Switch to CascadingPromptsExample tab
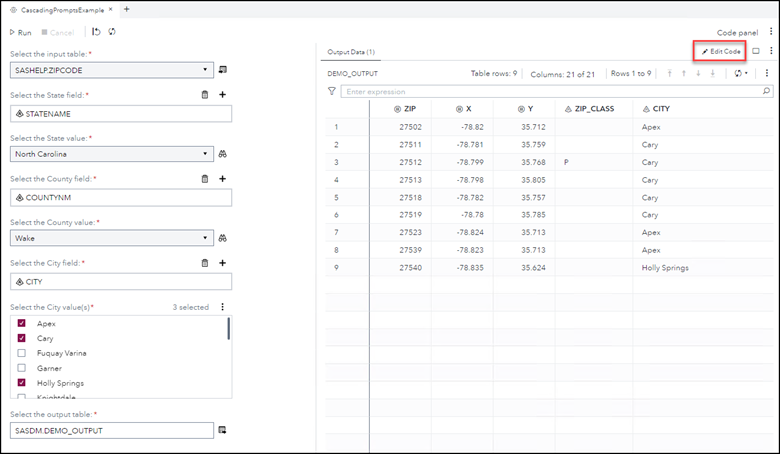 coord(60,9)
